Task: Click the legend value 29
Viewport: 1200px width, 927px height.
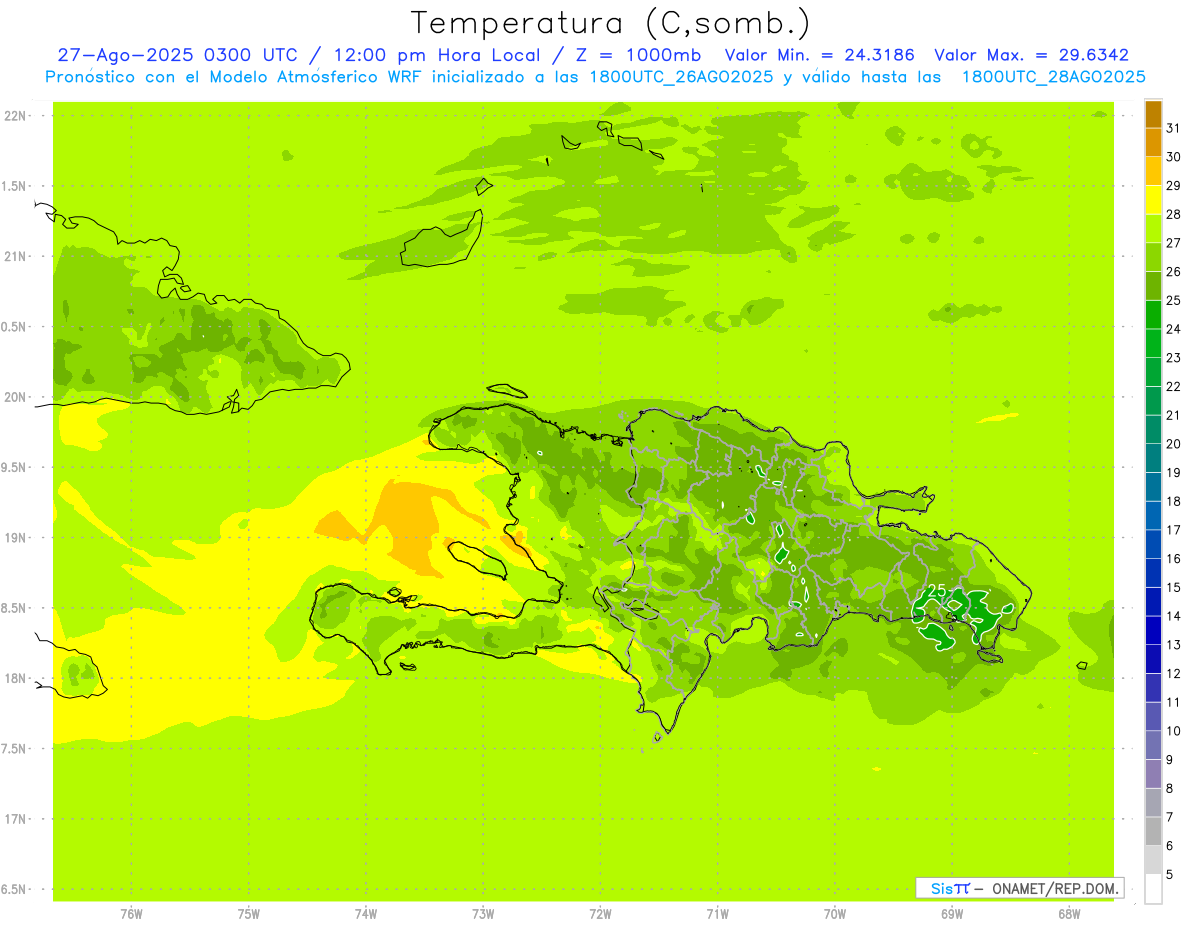Action: click(x=1174, y=185)
